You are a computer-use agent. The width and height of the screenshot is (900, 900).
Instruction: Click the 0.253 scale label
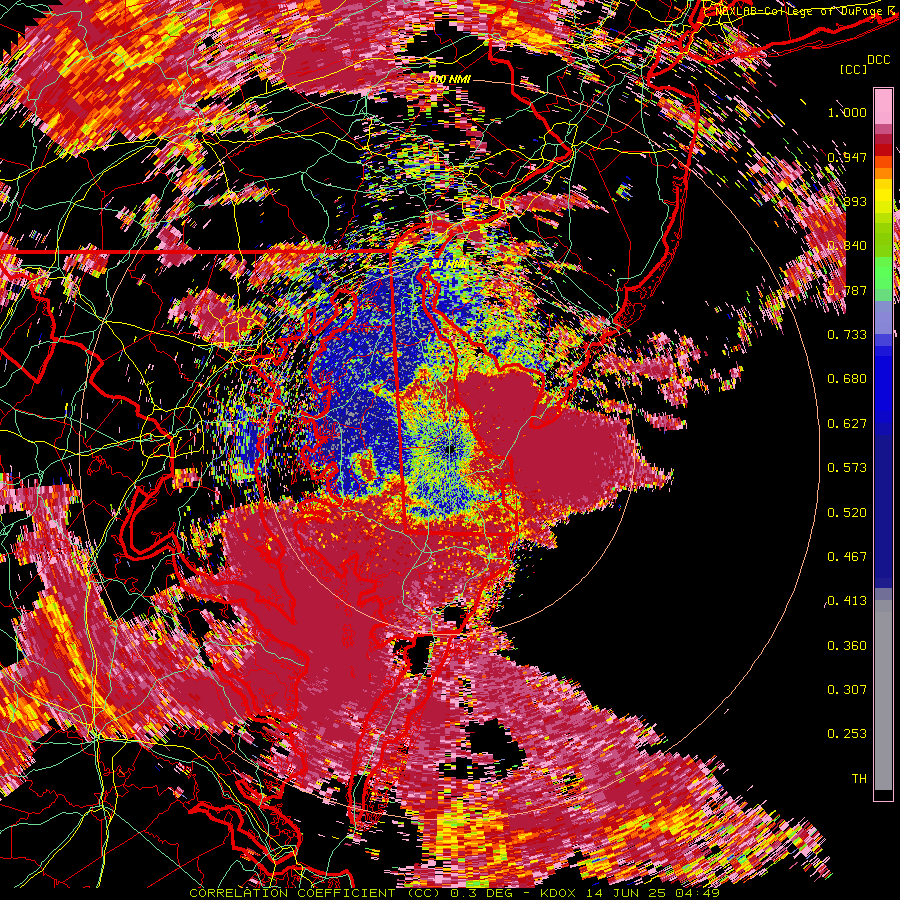847,734
